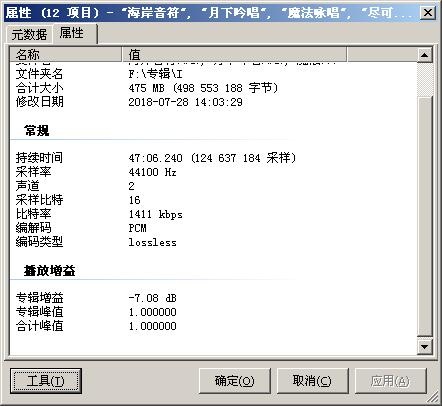Screen dimensions: 442x406
Task: Select the F:\专辑\I folder path value
Action: coord(155,74)
